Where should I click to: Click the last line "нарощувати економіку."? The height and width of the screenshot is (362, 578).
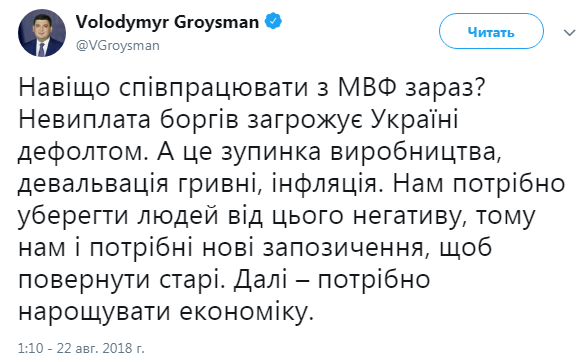[x=166, y=312]
